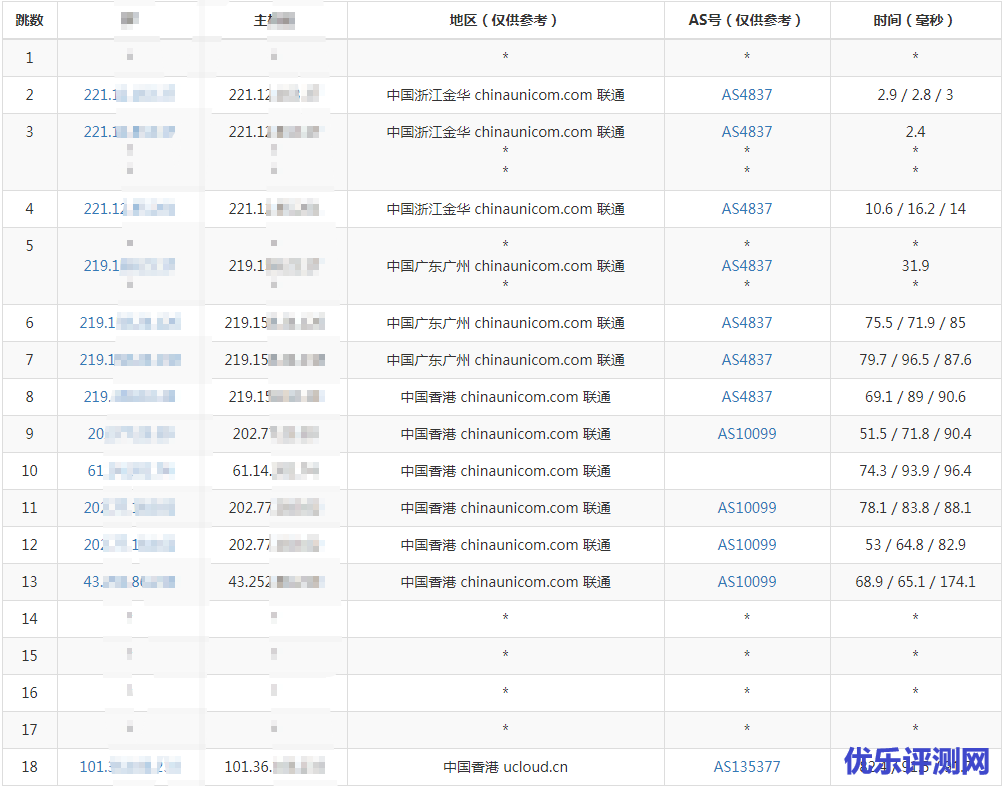Click the AS10099 link in hop 13

pyautogui.click(x=747, y=582)
